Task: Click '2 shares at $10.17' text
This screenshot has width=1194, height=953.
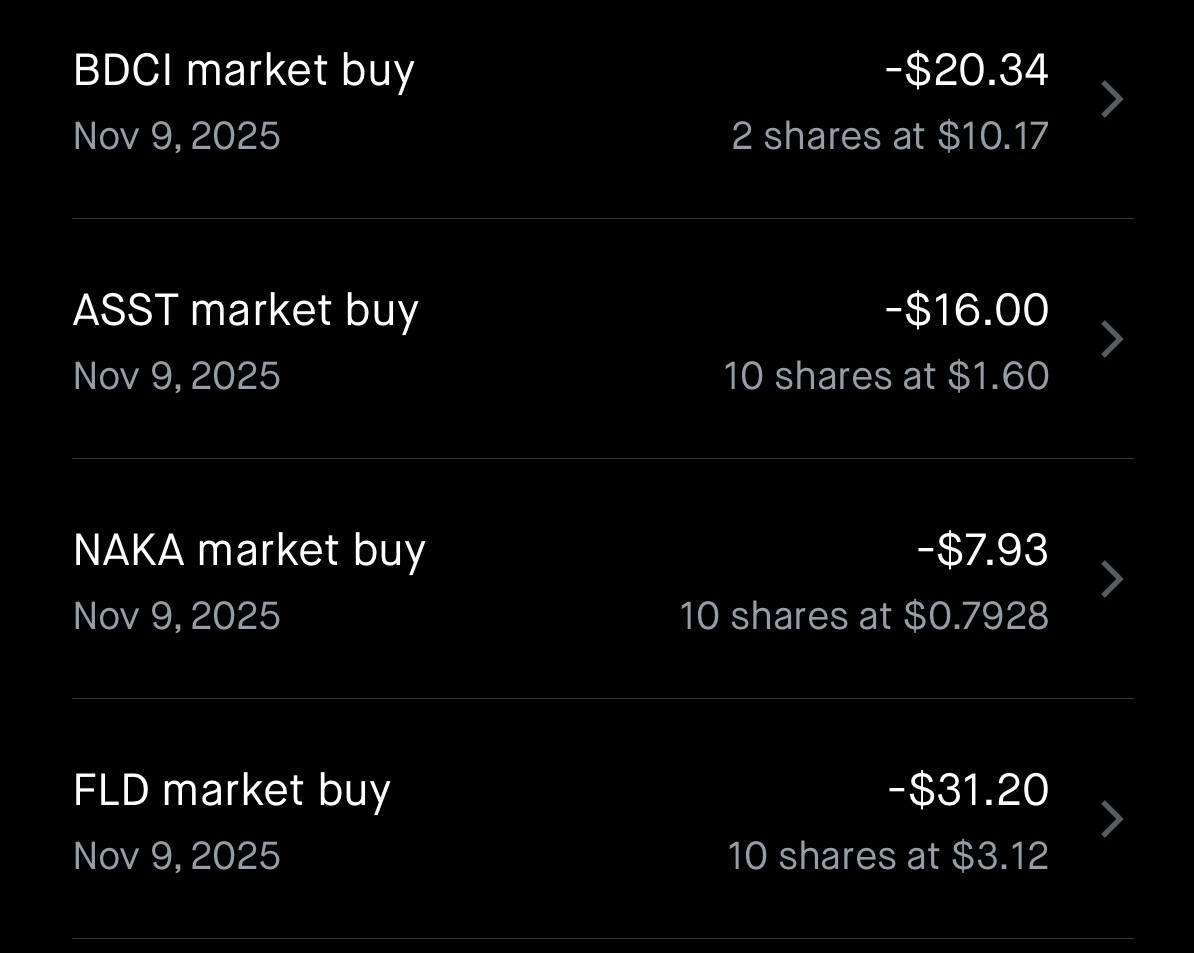Action: point(889,137)
